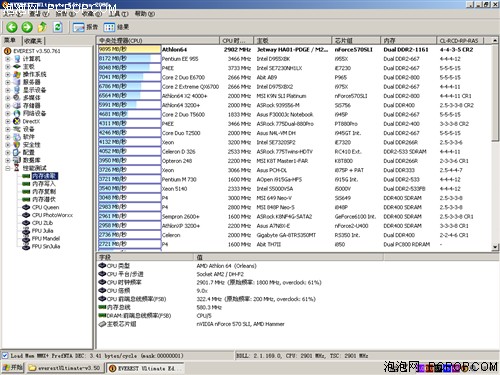Select the Core 2 Duo E6700 row
This screenshot has width=500, height=375.
click(295, 78)
